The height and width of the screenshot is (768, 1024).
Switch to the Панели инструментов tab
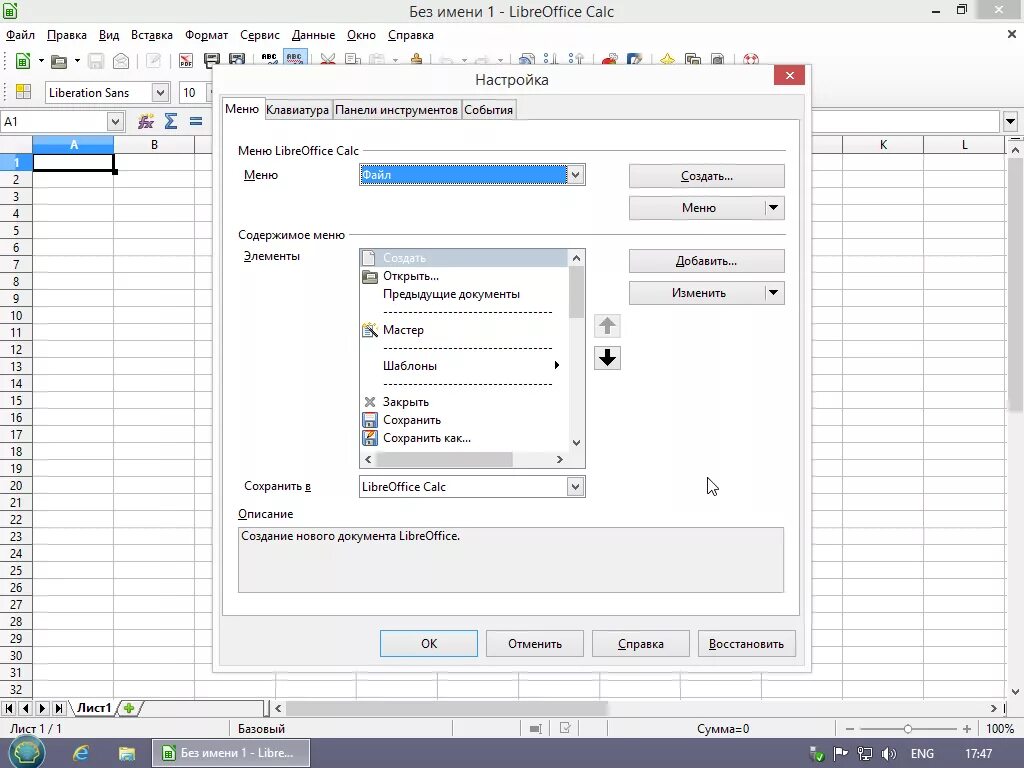coord(396,110)
